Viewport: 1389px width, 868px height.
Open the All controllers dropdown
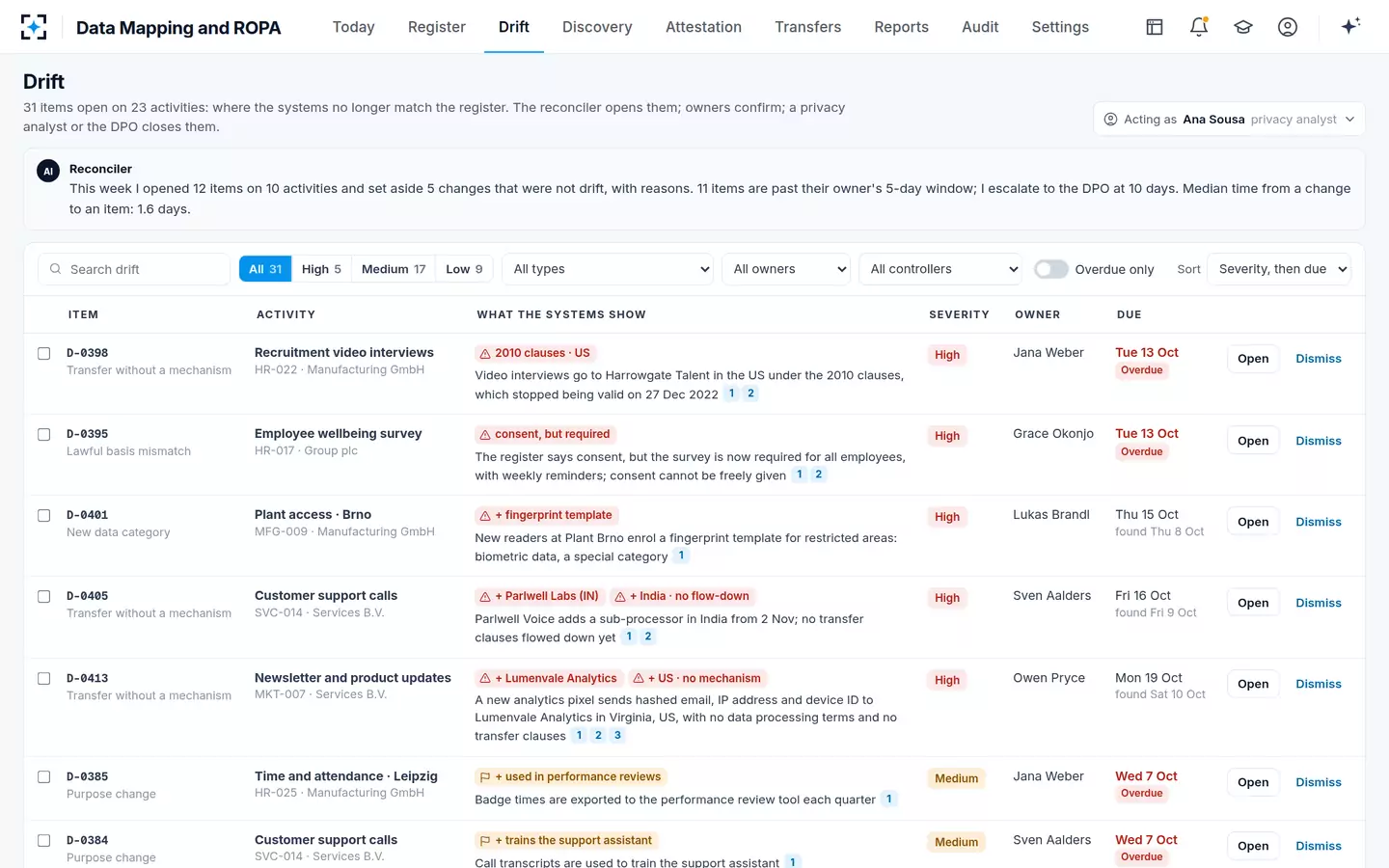(940, 269)
